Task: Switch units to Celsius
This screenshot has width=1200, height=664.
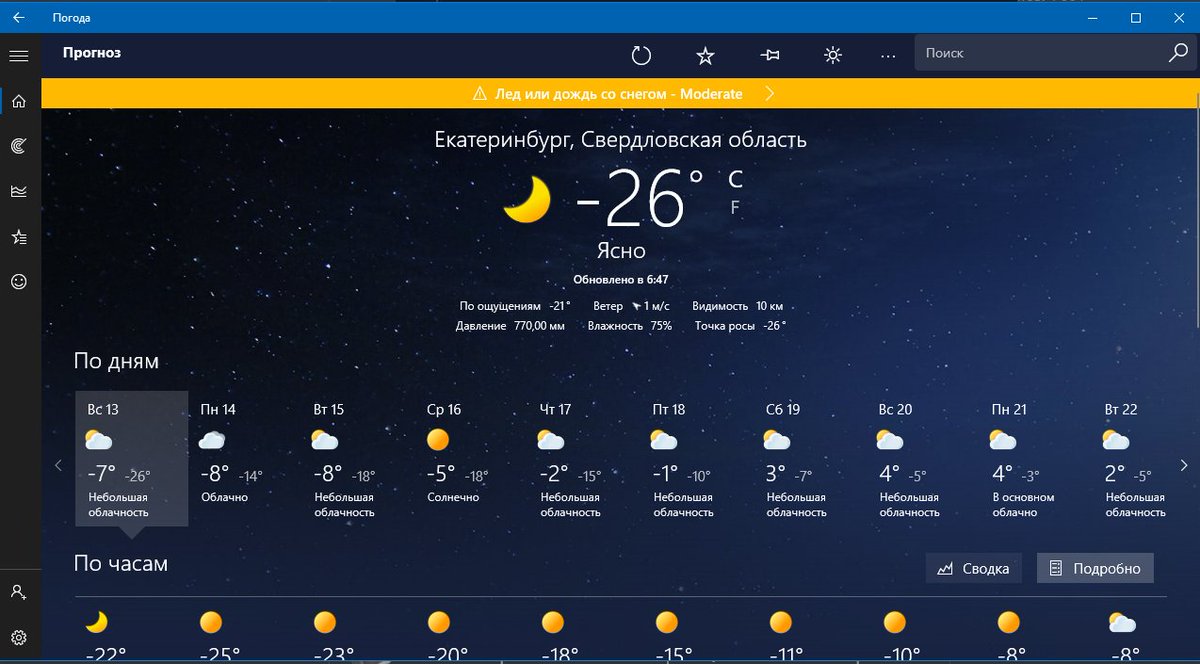Action: pos(735,179)
